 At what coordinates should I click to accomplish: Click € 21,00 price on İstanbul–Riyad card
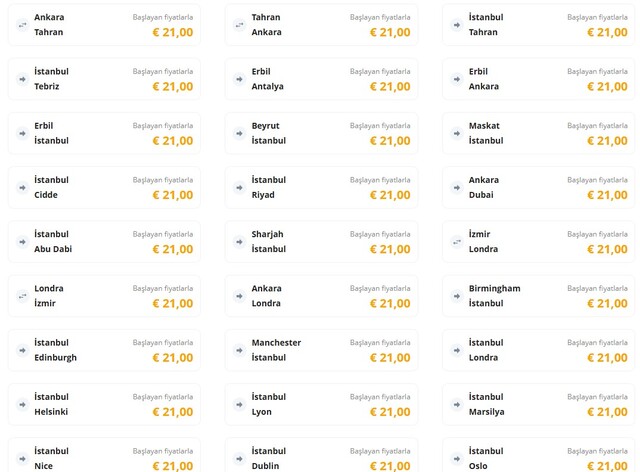[x=390, y=195]
